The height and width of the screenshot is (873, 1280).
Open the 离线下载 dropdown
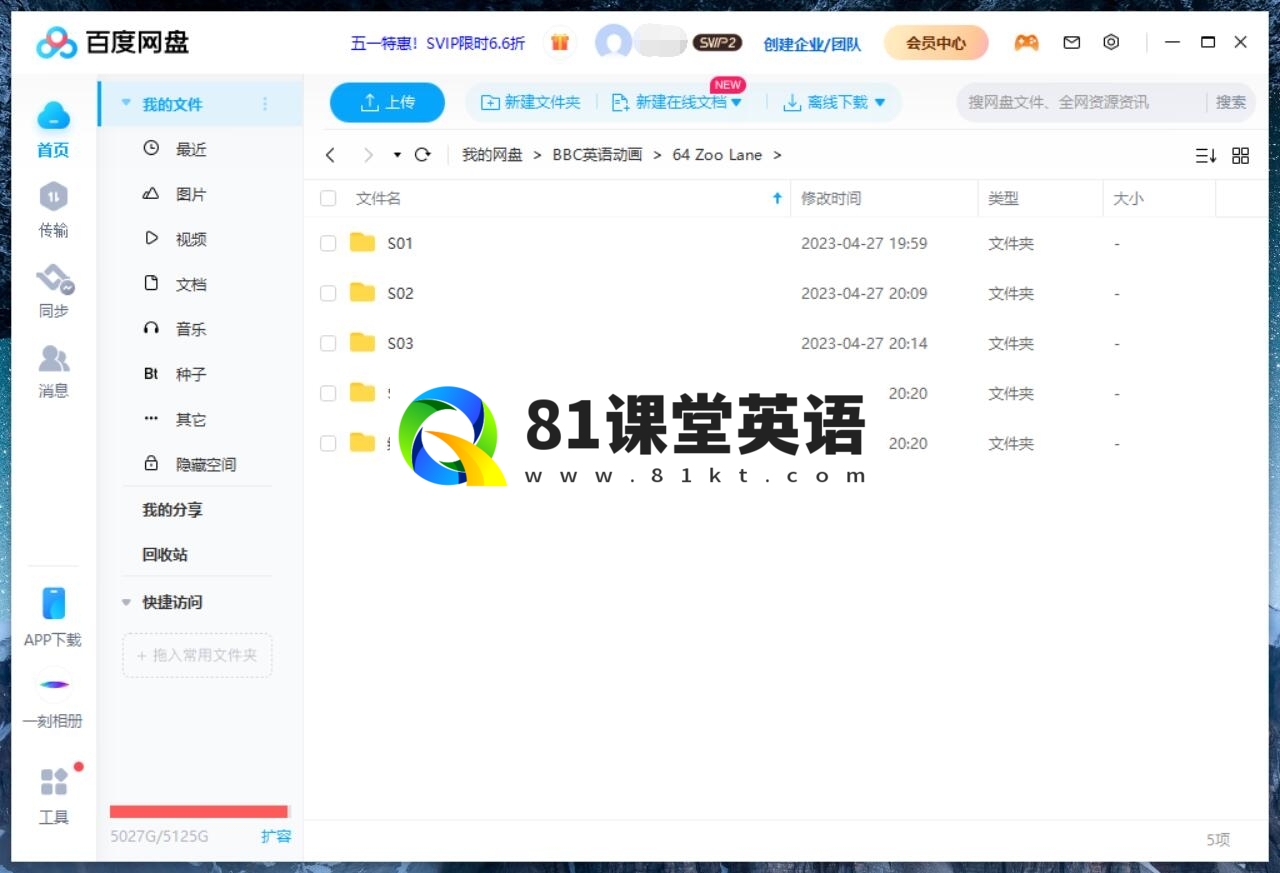click(x=880, y=102)
